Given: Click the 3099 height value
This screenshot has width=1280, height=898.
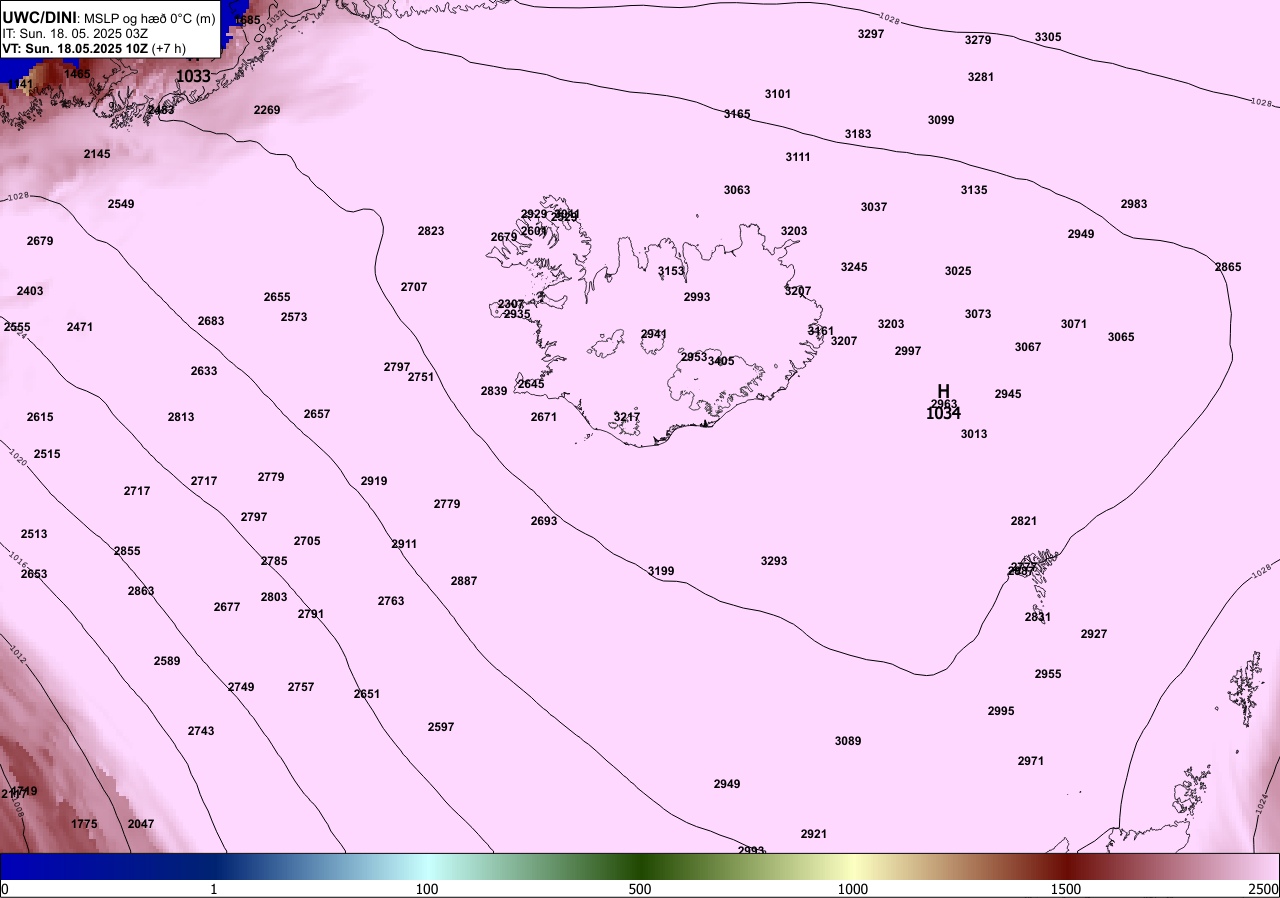Looking at the screenshot, I should (941, 120).
